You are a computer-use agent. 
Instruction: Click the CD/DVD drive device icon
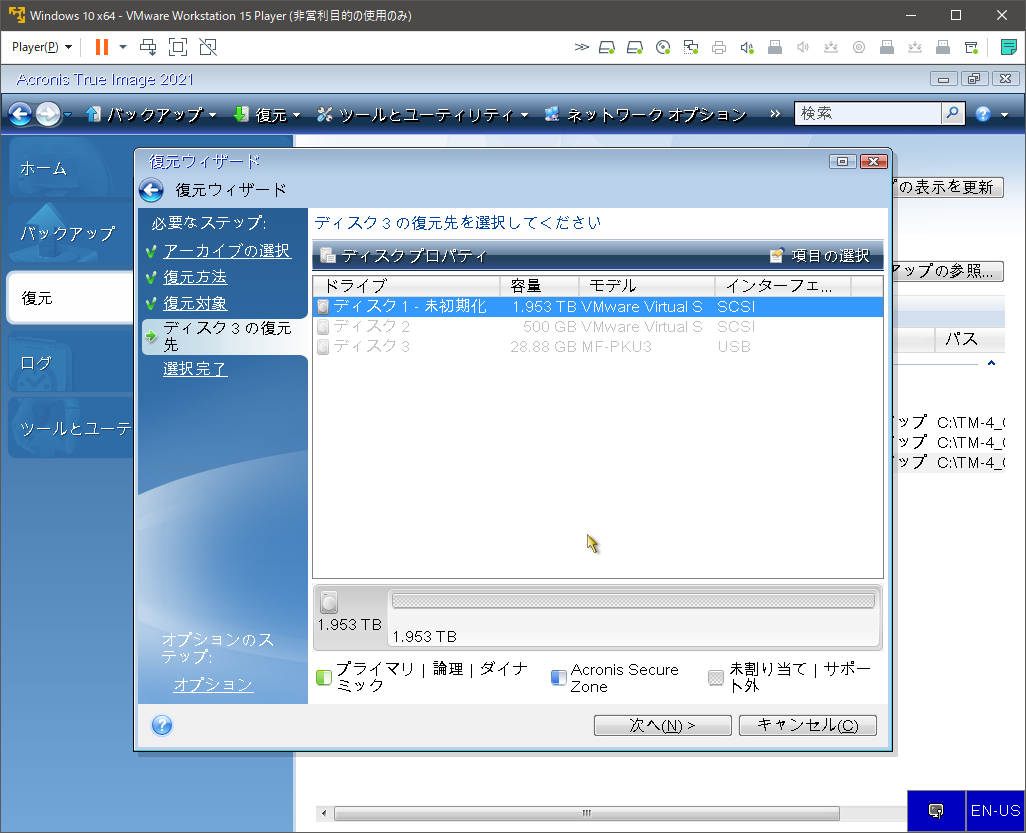tap(663, 47)
